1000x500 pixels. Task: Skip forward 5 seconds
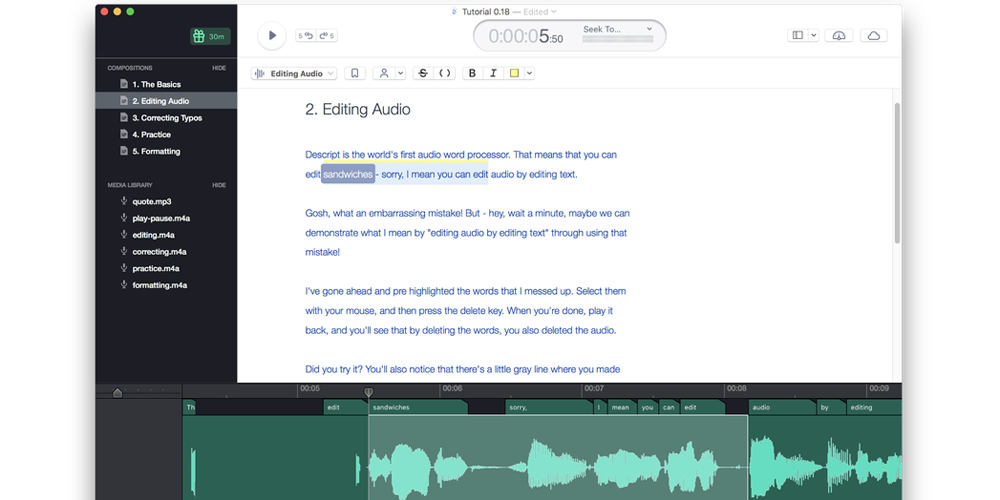click(327, 36)
